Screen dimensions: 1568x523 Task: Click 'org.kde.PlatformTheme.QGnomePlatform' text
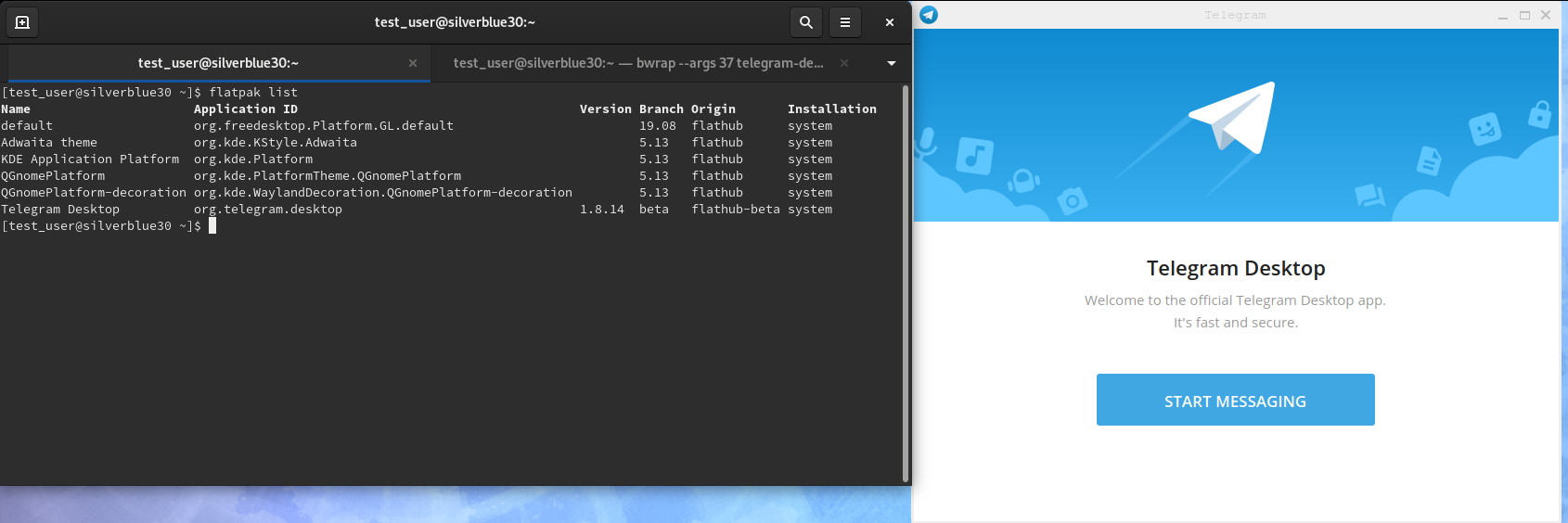(328, 176)
